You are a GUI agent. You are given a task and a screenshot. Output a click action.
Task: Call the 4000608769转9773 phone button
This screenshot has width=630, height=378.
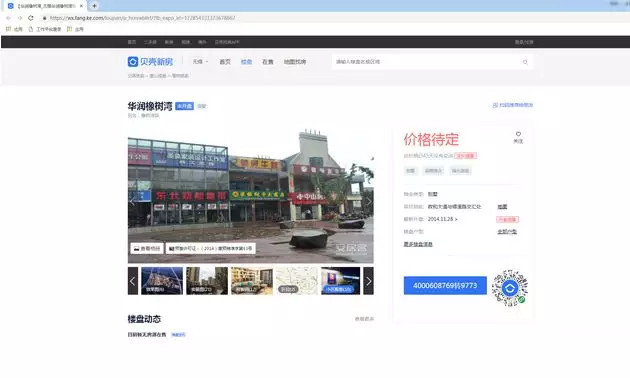click(x=445, y=285)
